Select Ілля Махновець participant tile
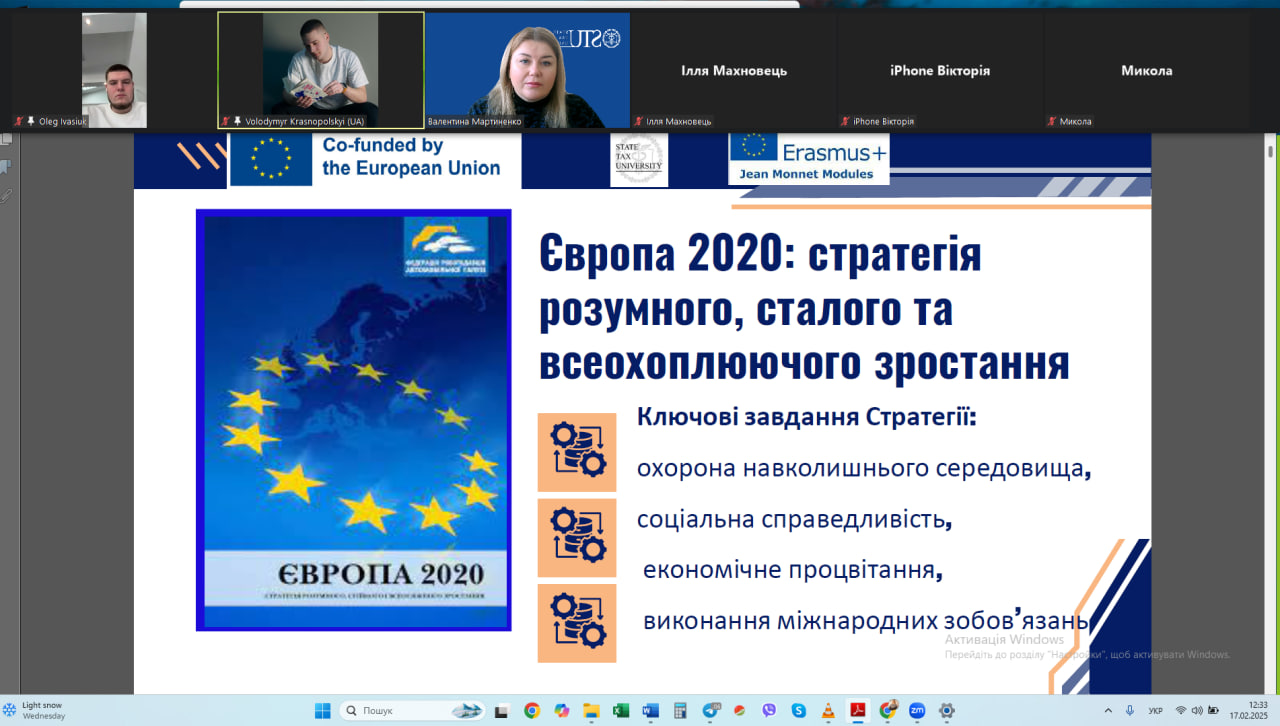Image resolution: width=1280 pixels, height=726 pixels. 734,70
